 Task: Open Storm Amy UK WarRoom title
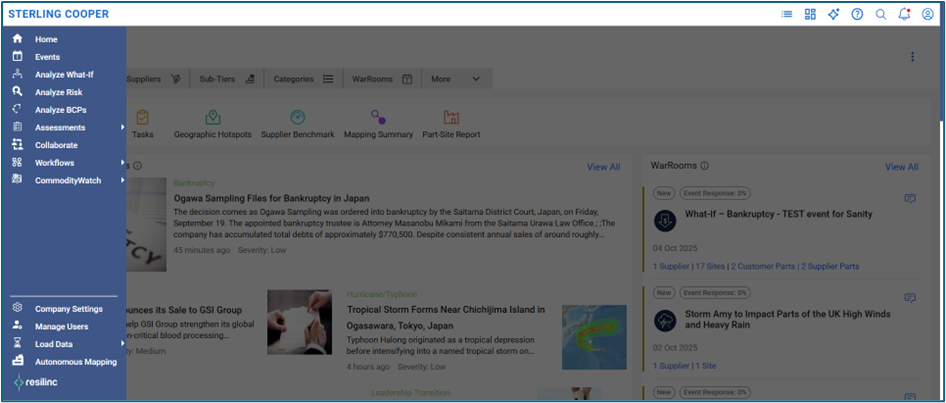[x=787, y=320]
